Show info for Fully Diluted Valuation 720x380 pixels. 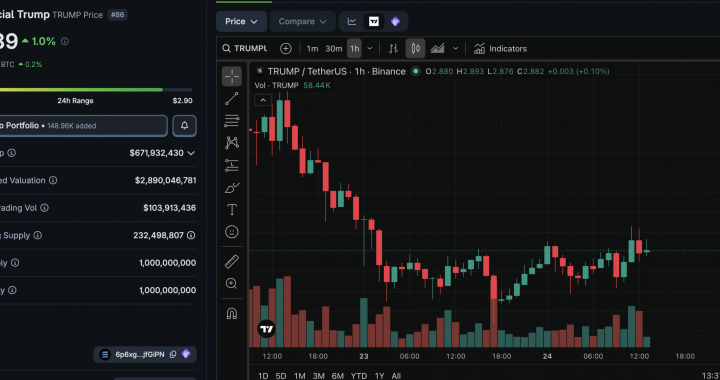[x=53, y=180]
